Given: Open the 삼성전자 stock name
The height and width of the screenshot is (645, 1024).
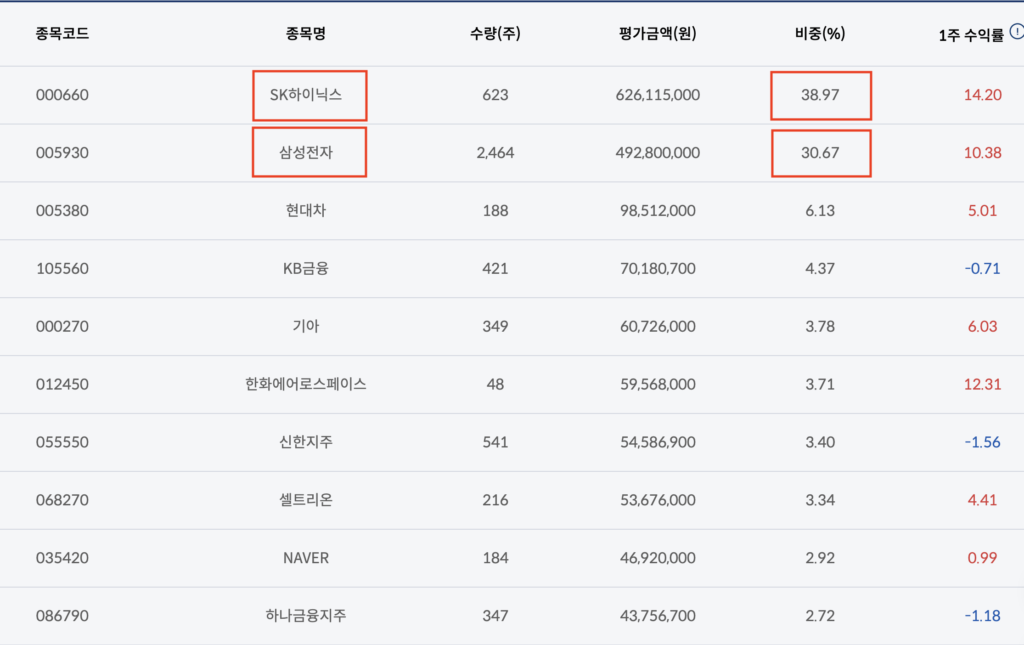Looking at the screenshot, I should (306, 153).
